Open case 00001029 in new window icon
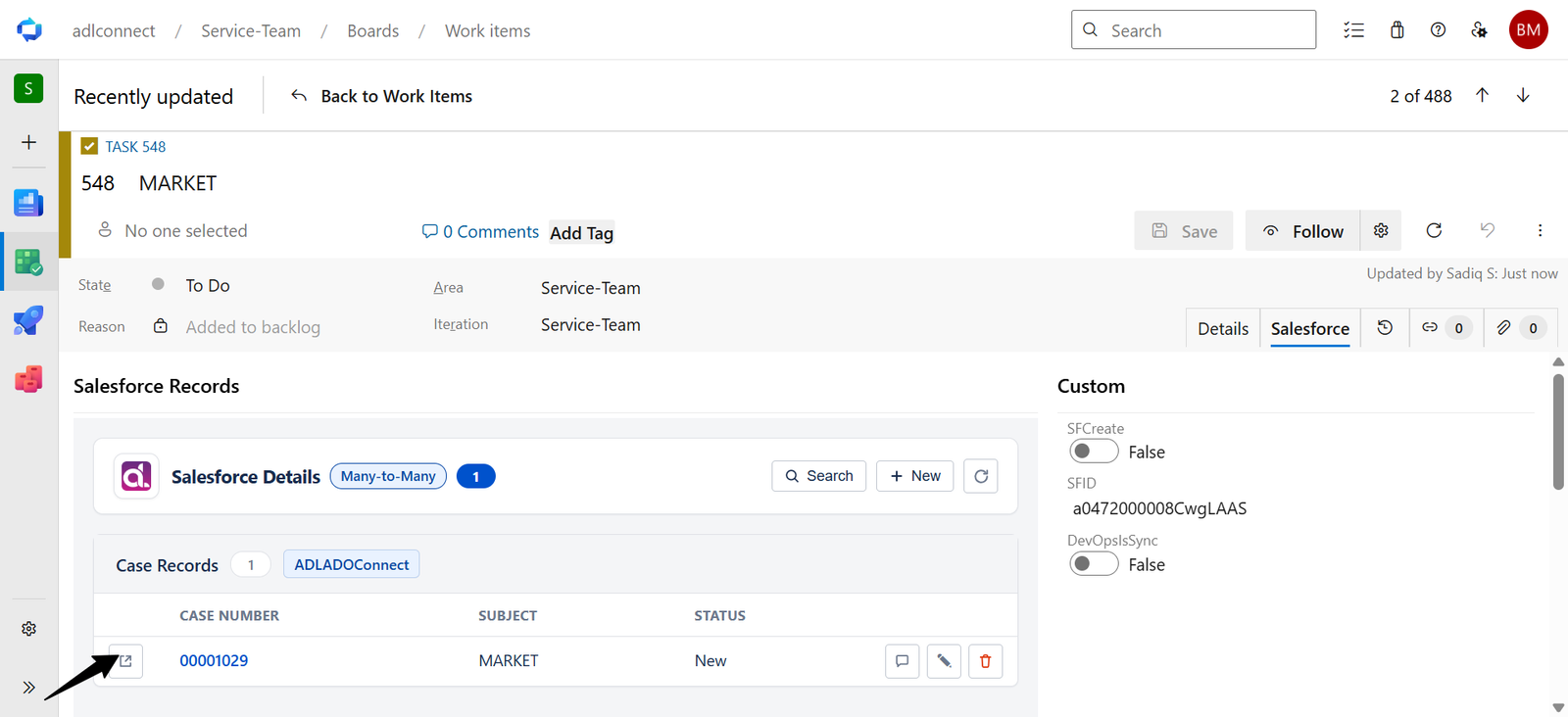The height and width of the screenshot is (717, 1568). point(125,661)
